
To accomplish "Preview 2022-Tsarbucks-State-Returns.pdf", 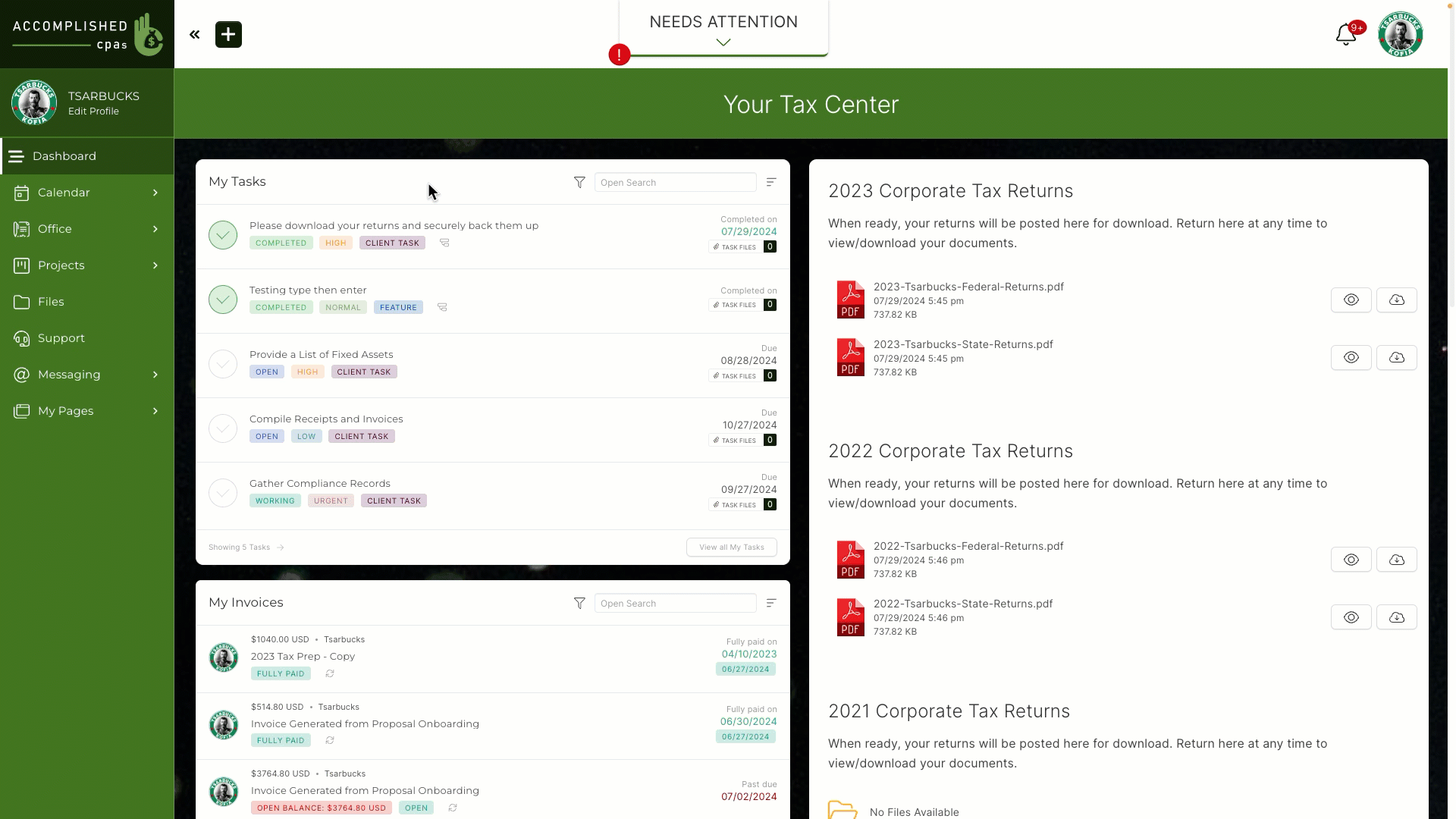I will (1350, 617).
